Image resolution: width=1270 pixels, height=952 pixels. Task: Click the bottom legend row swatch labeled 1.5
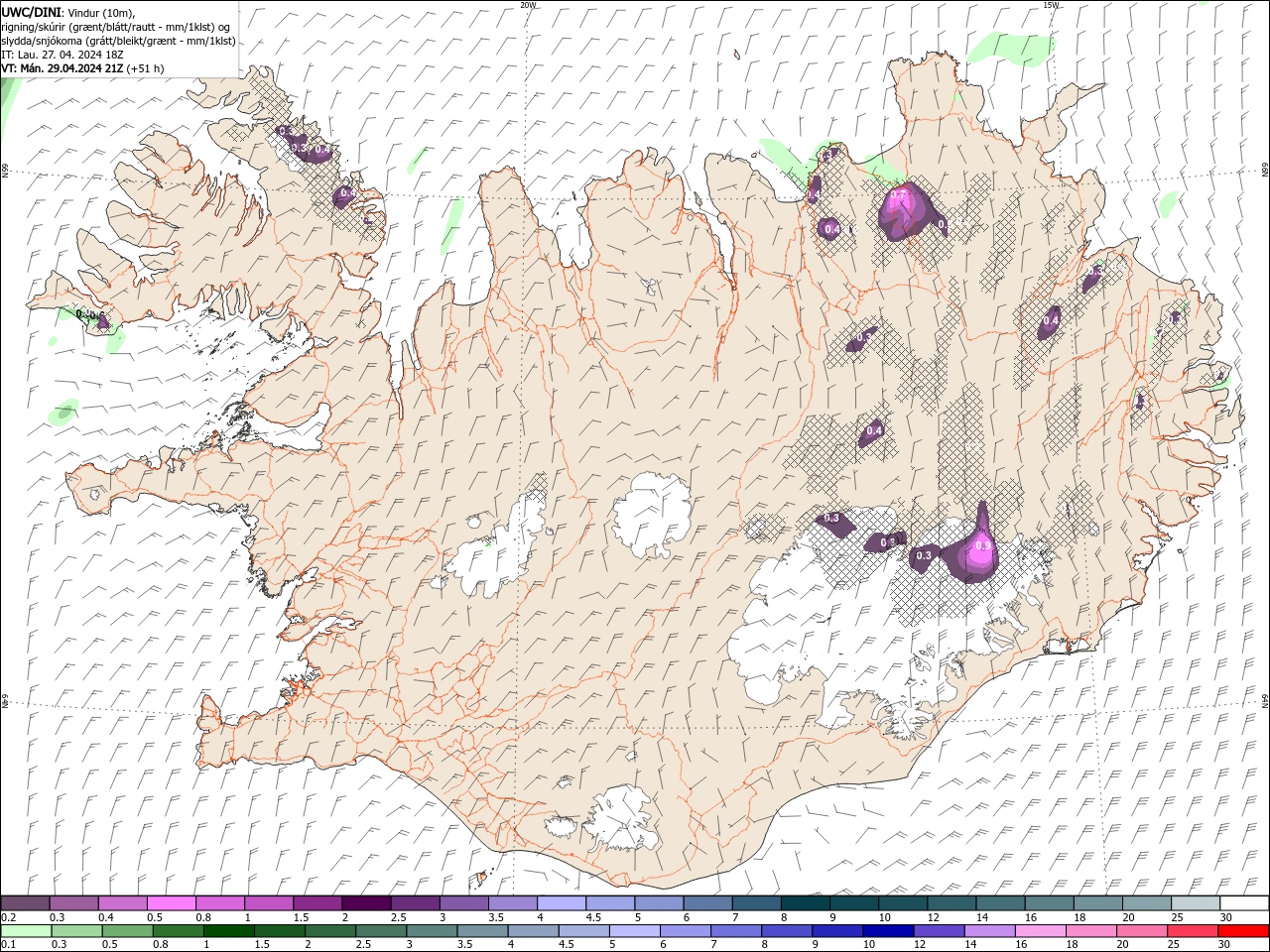pos(279,931)
